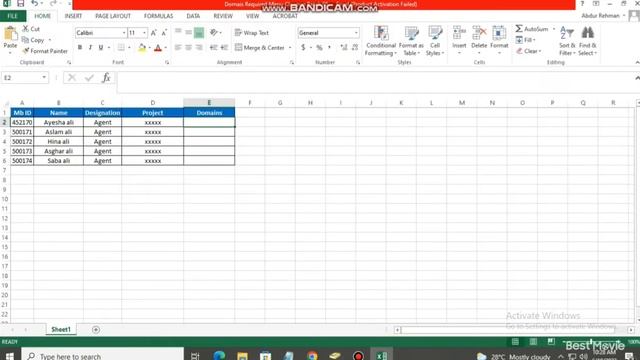
Task: Undo last action in quick access toolbar
Action: [x=35, y=4]
